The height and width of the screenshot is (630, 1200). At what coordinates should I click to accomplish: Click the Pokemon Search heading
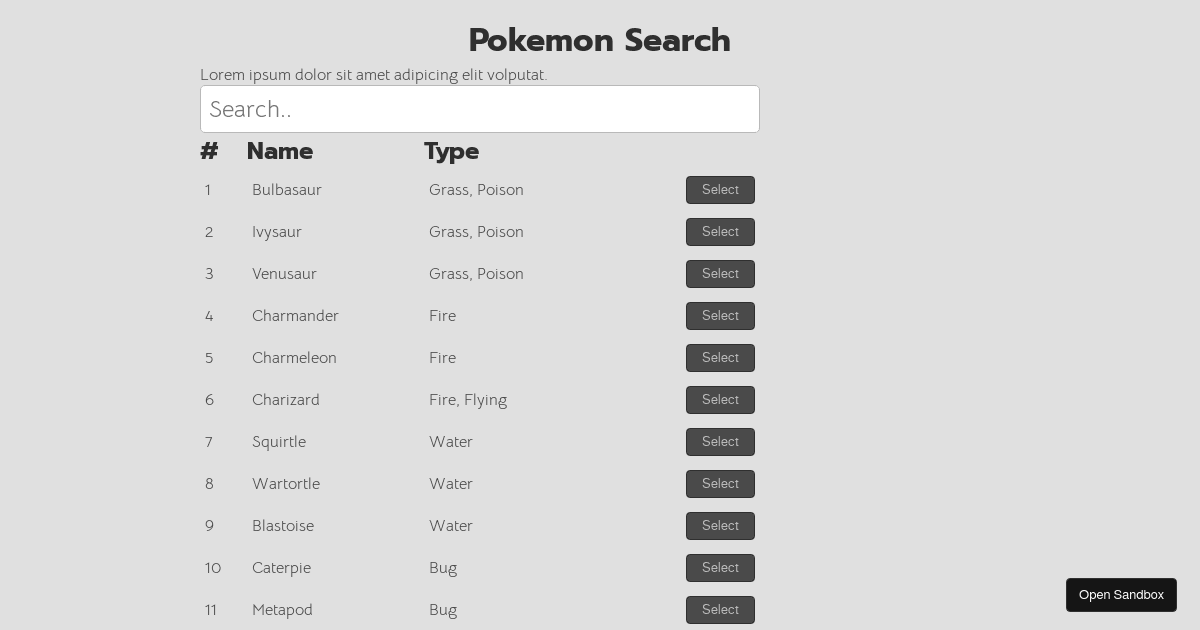coord(599,40)
